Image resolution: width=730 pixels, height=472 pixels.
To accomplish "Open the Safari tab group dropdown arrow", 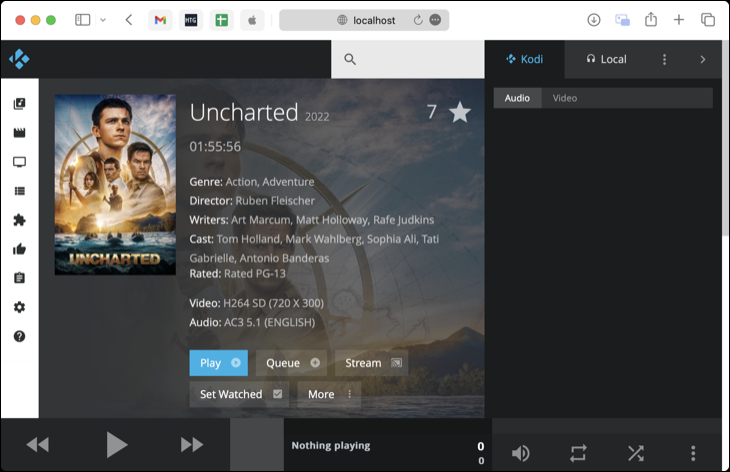I will click(x=103, y=20).
